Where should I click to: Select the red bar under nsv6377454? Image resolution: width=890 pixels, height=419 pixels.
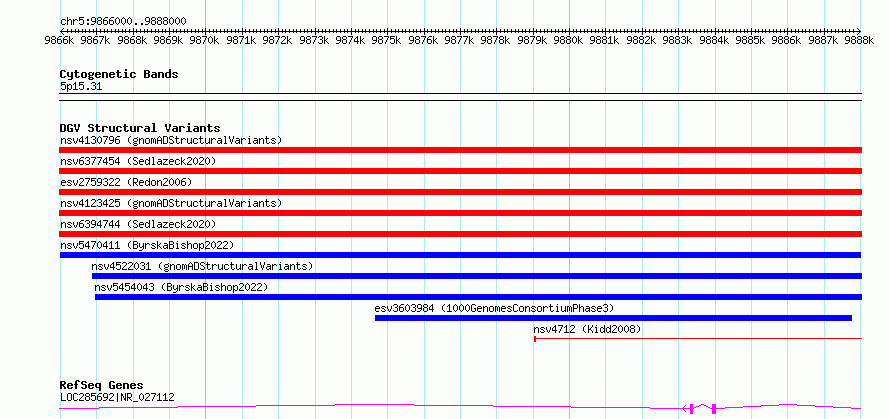460,171
